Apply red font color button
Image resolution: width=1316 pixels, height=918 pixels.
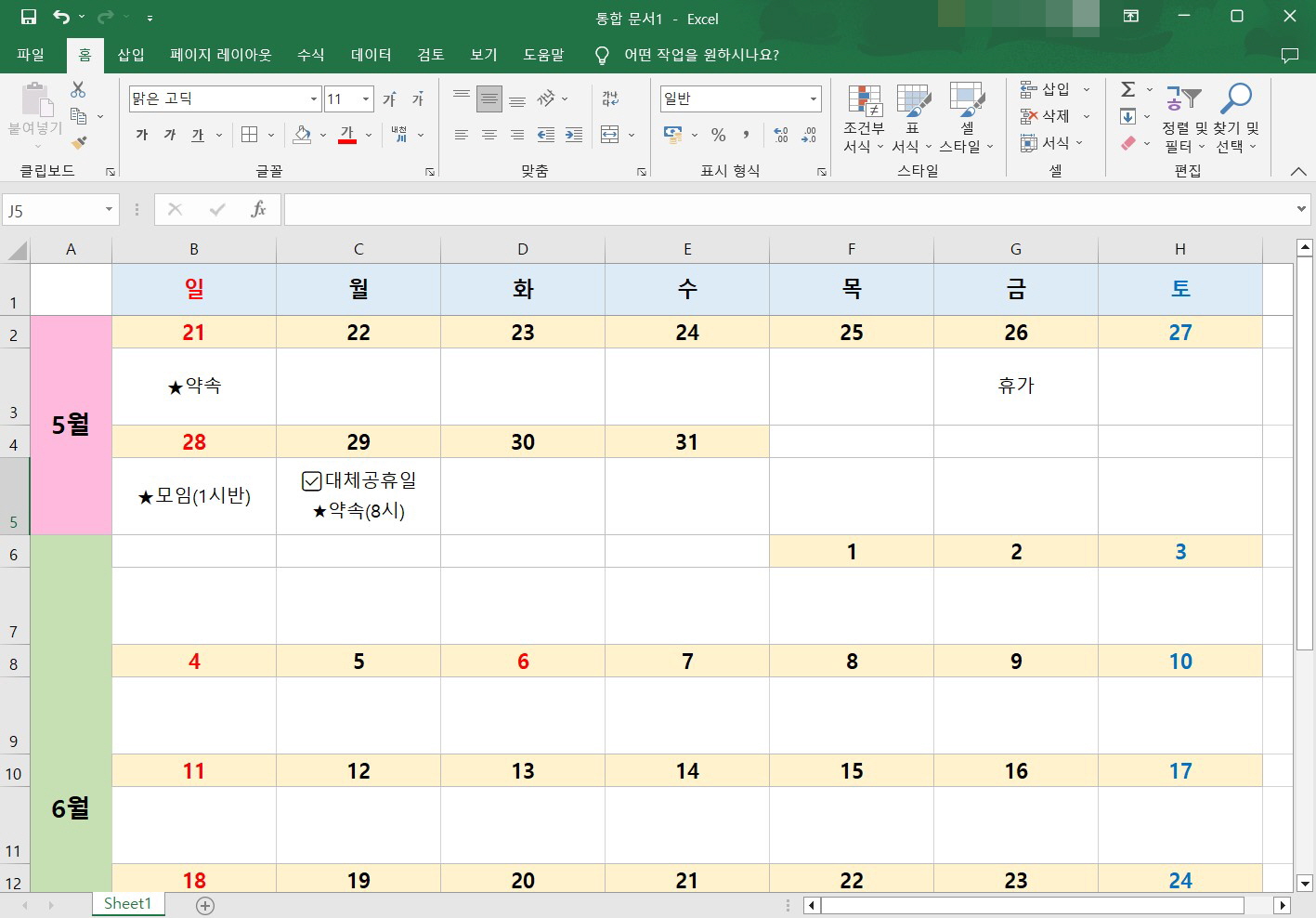tap(347, 135)
